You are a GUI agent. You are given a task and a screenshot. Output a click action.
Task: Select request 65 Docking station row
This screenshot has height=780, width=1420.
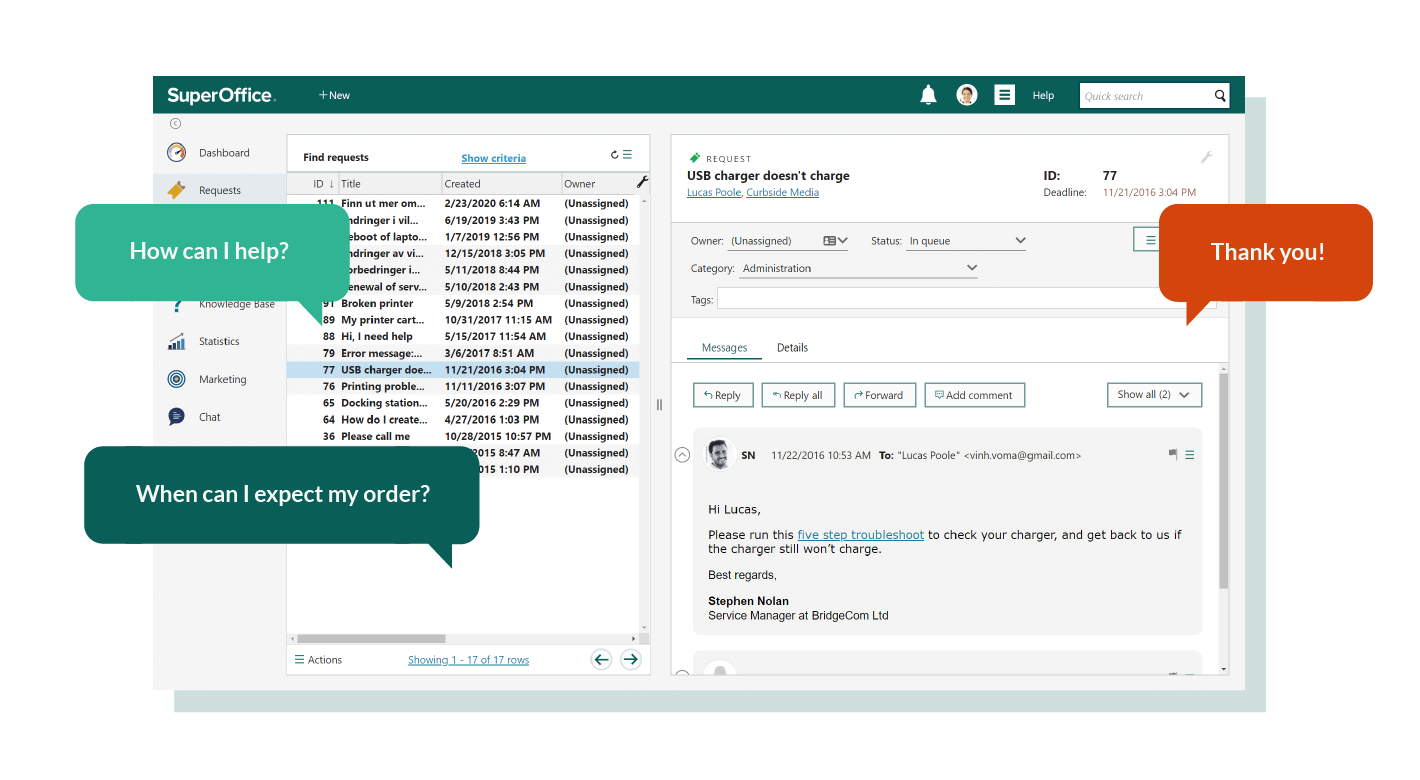(463, 403)
